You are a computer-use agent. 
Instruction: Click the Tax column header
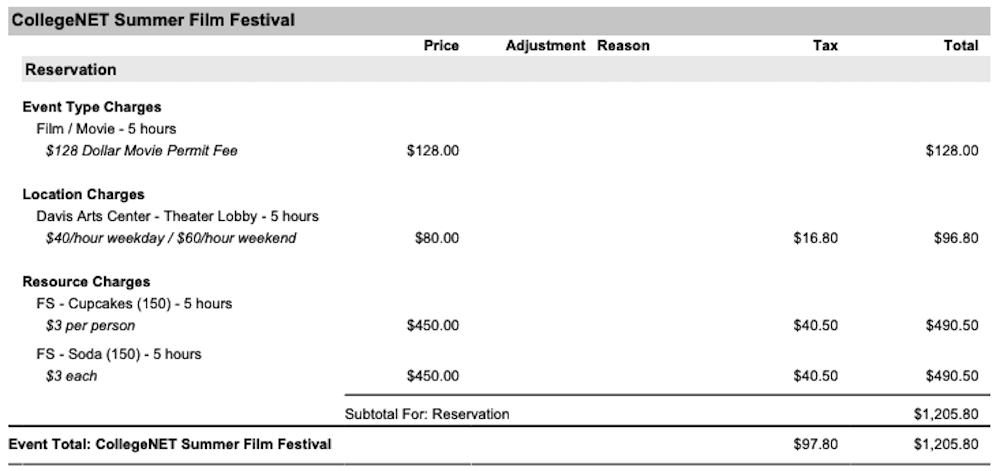825,46
